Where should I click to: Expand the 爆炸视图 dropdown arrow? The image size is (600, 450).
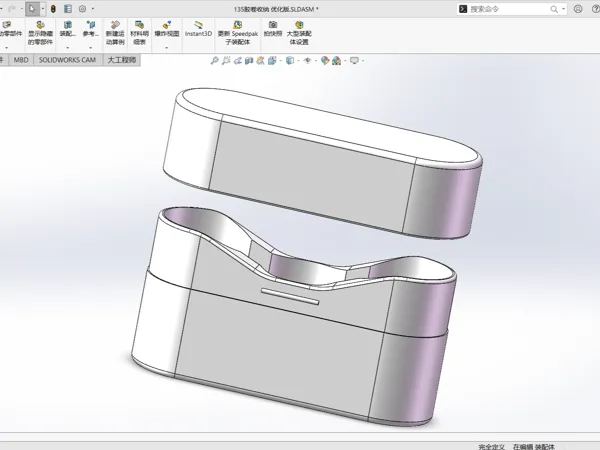click(x=167, y=48)
